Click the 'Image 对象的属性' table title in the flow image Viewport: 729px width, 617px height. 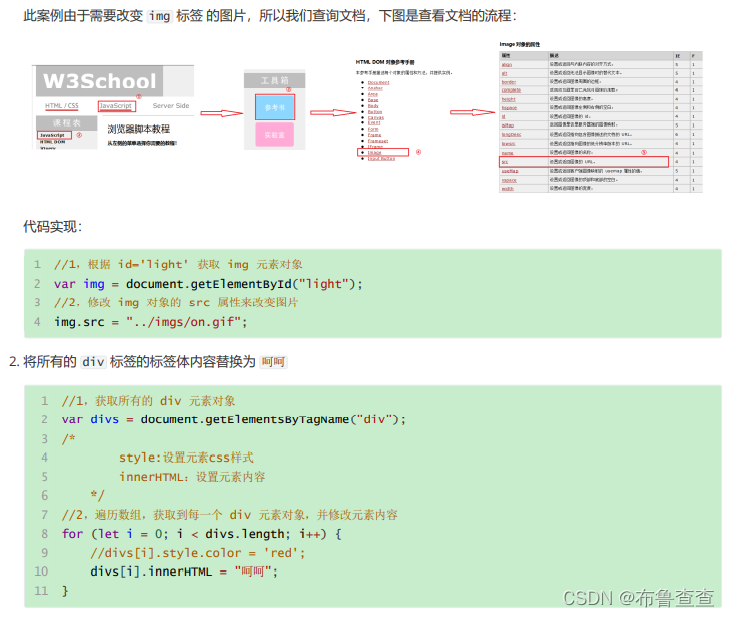tap(520, 44)
